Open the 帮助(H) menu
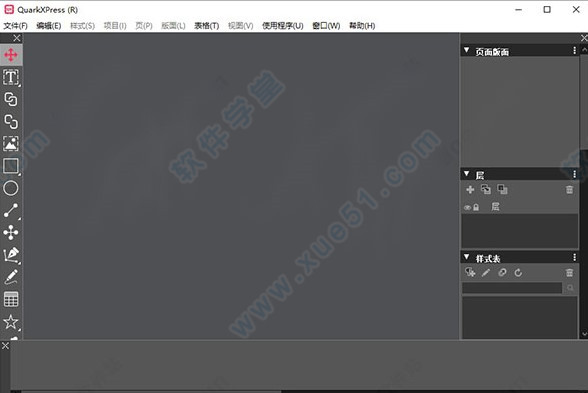The width and height of the screenshot is (588, 393). (362, 26)
